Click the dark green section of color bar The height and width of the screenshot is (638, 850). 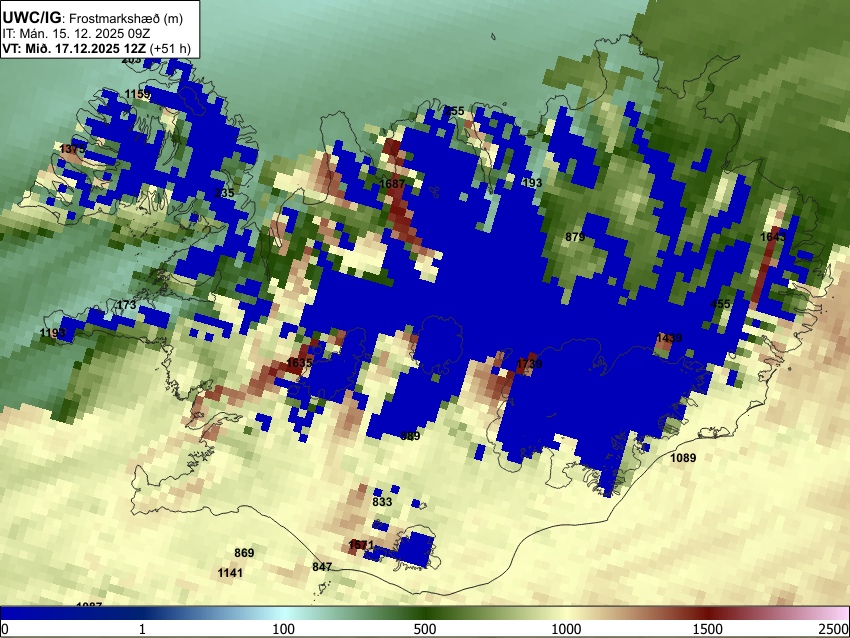coord(425,614)
